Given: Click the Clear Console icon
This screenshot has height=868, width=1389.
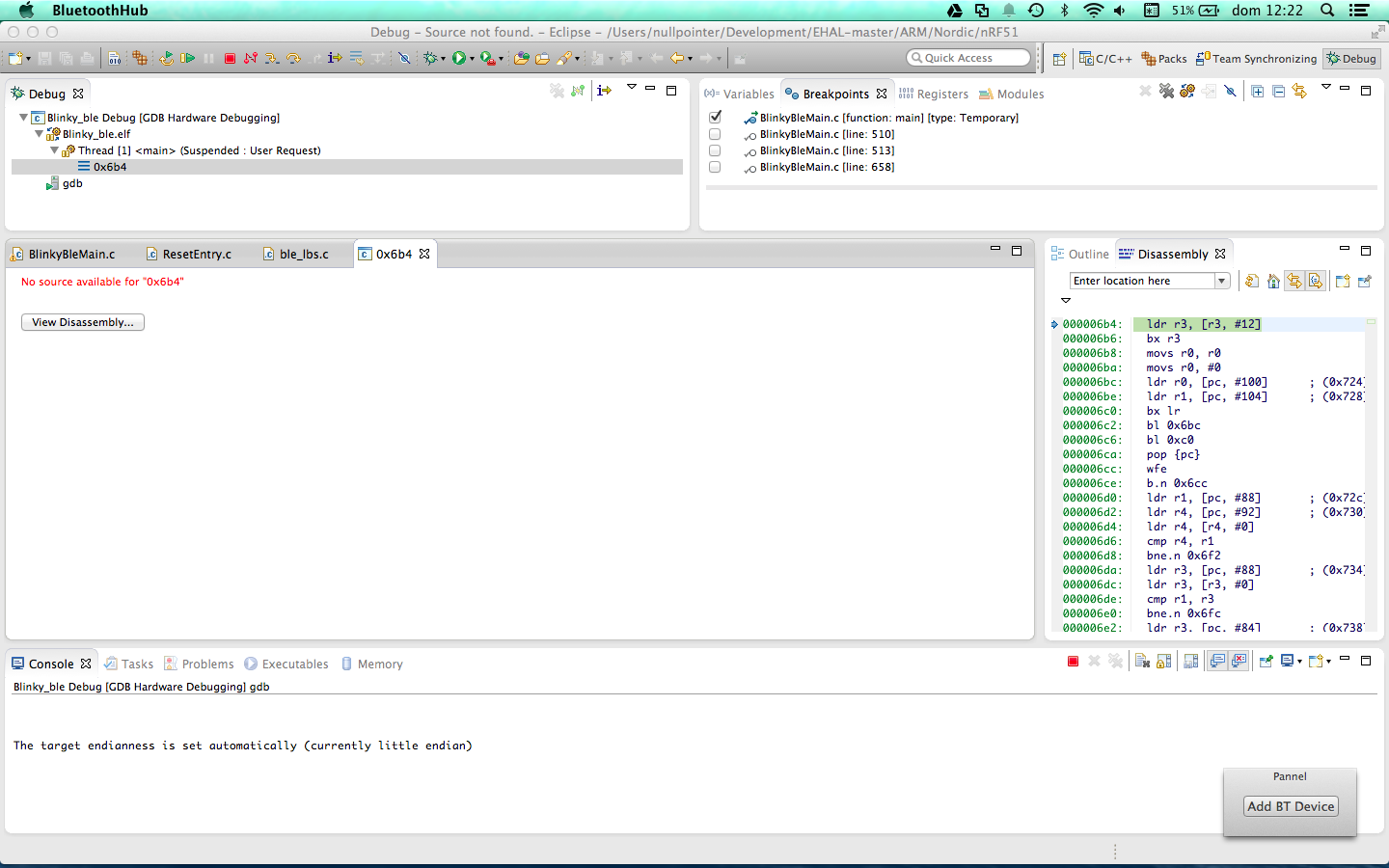Looking at the screenshot, I should pyautogui.click(x=1142, y=661).
